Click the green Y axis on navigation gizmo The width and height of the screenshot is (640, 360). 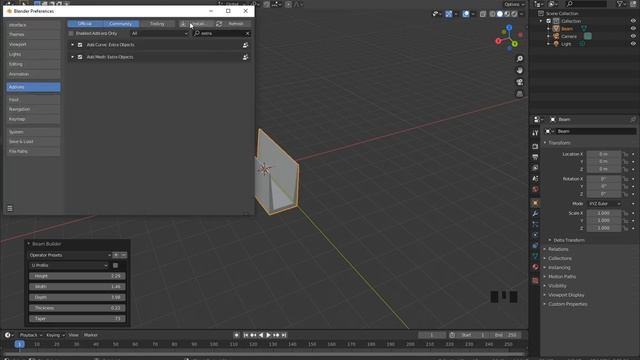coord(515,44)
